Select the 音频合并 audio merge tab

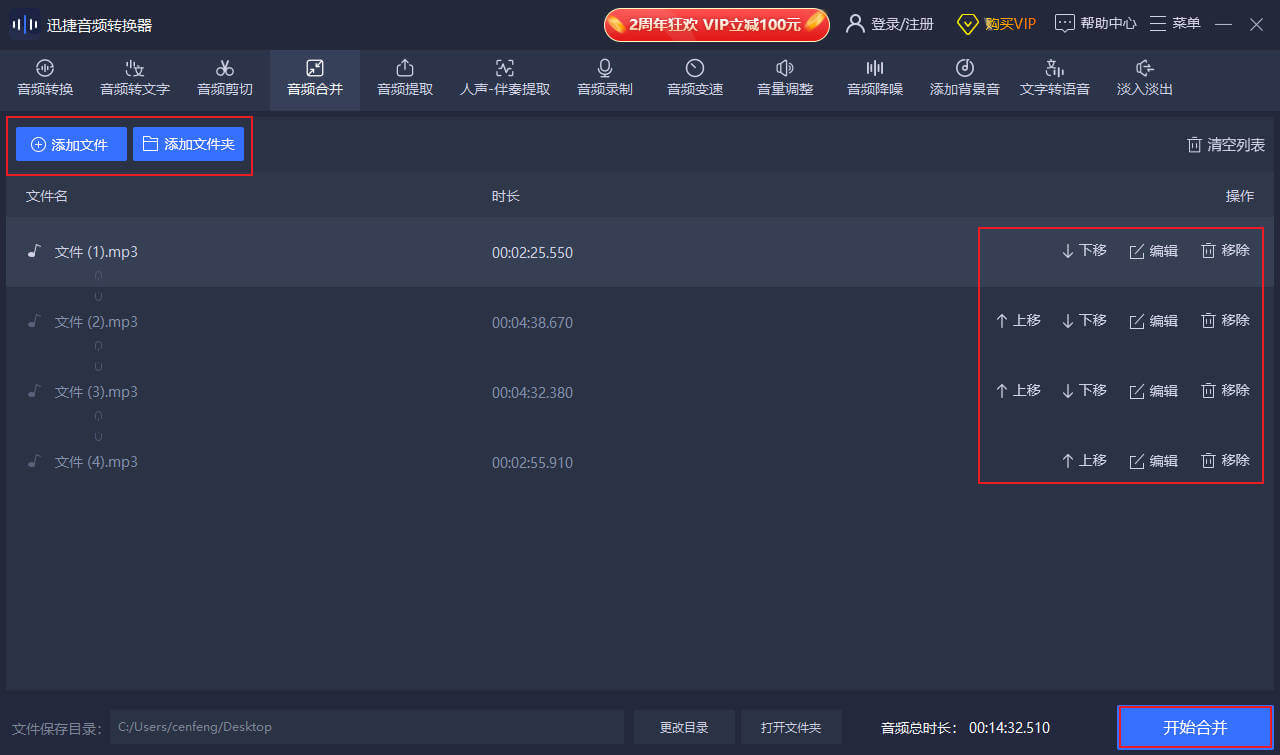pyautogui.click(x=315, y=79)
